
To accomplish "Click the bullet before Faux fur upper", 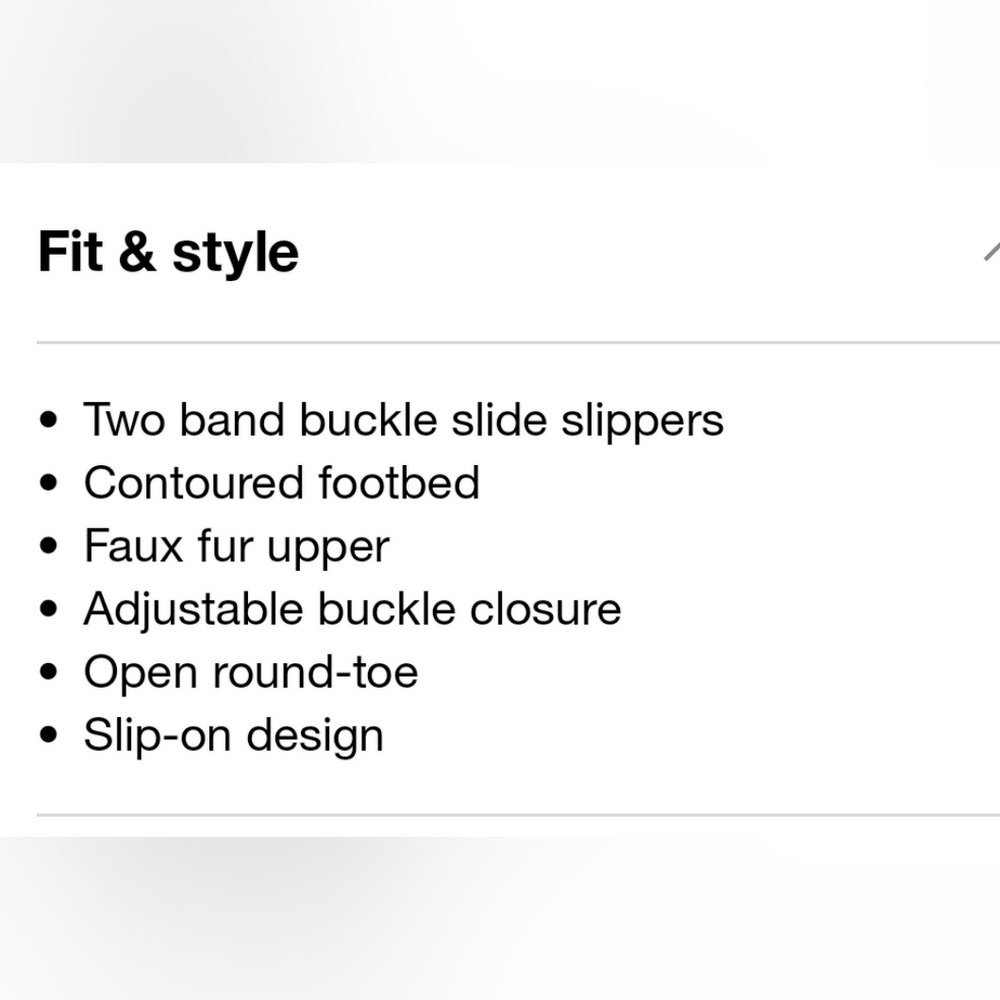I will point(48,546).
